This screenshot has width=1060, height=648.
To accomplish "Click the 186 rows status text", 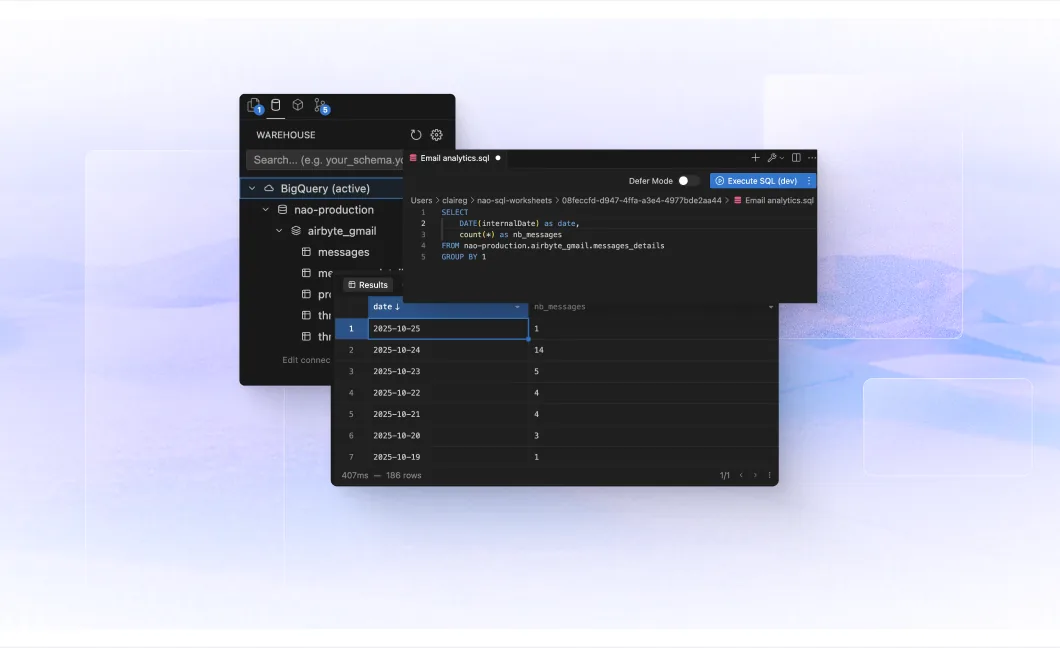I will [x=404, y=476].
